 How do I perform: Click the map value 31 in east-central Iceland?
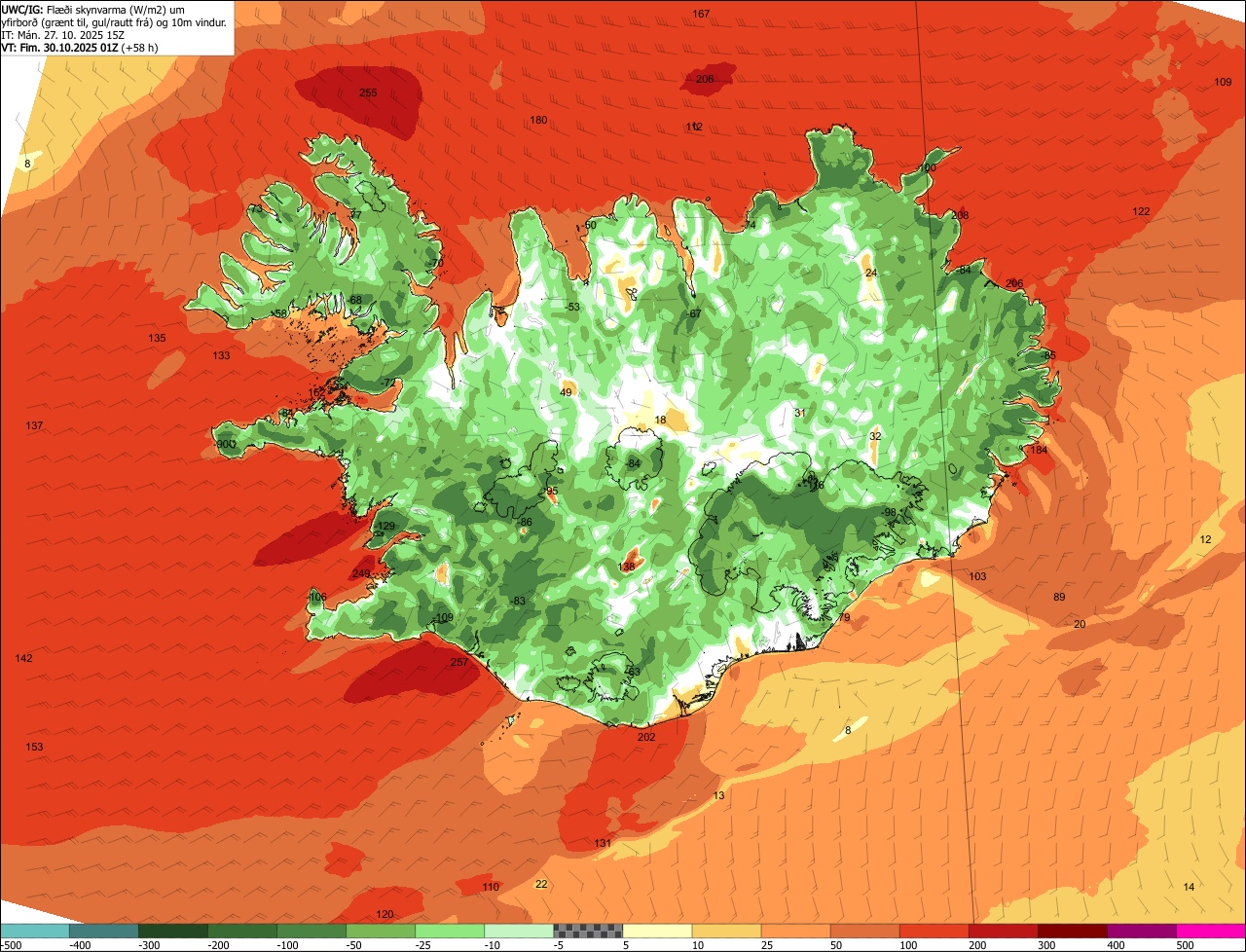[x=799, y=414]
